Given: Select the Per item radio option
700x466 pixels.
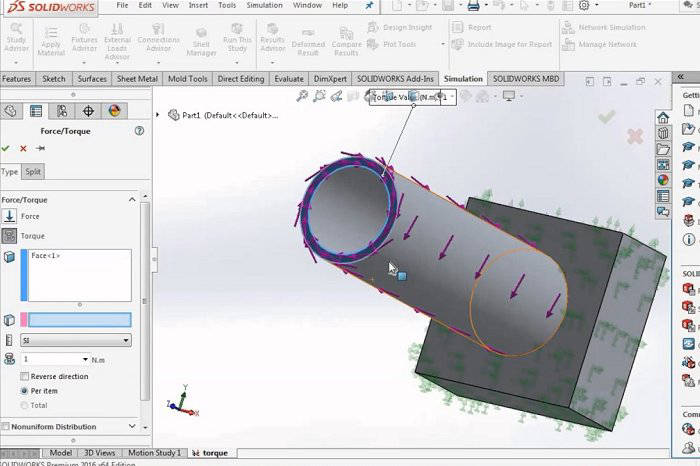Looking at the screenshot, I should point(24,391).
